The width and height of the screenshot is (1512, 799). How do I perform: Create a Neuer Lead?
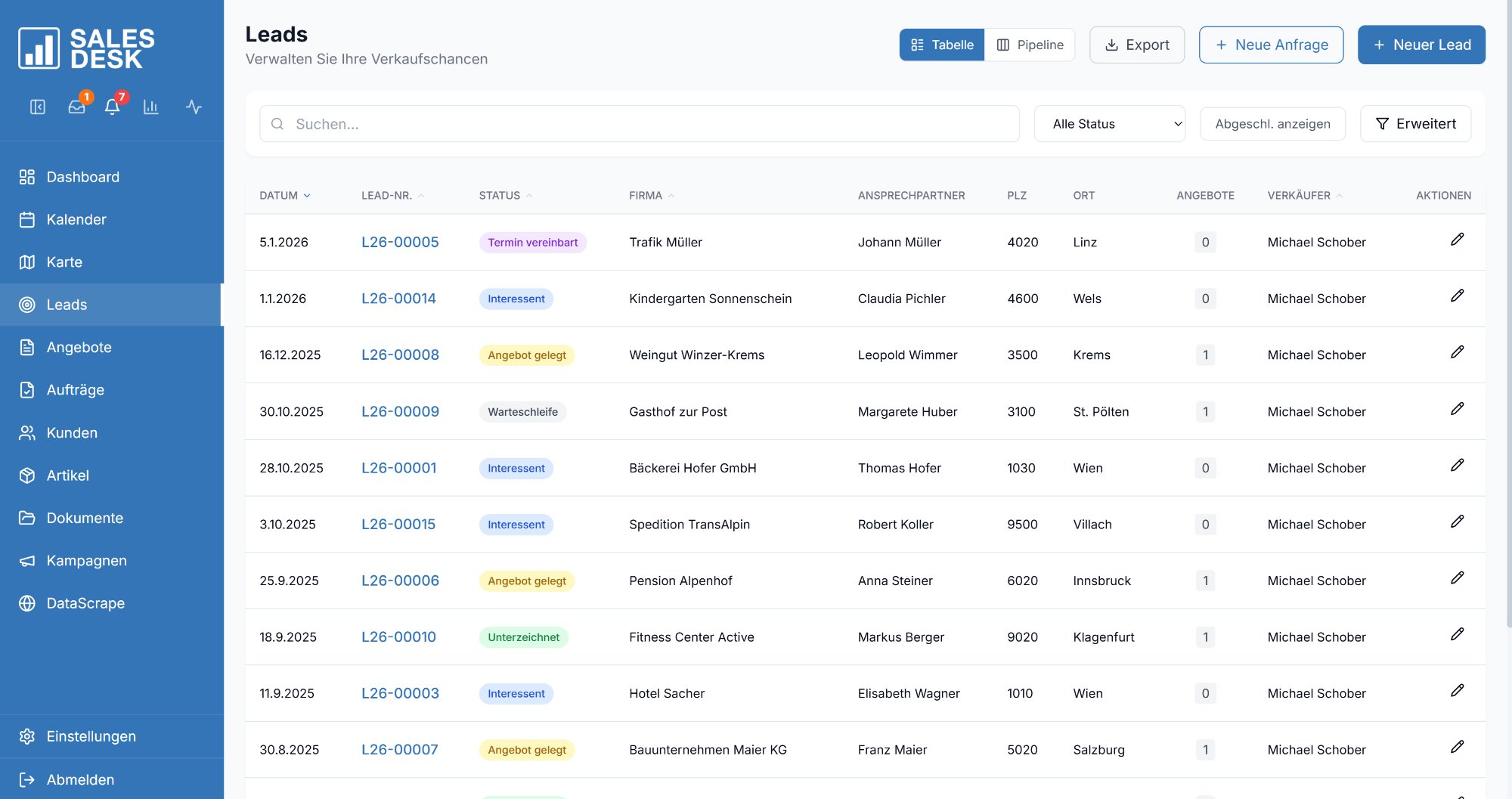coord(1421,44)
